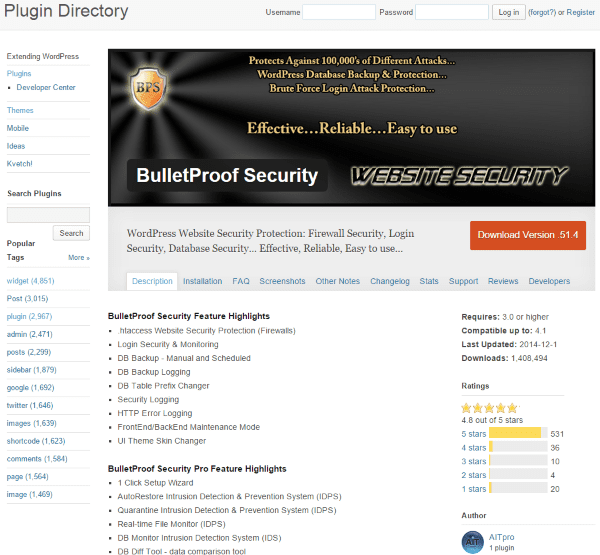The width and height of the screenshot is (600, 555).
Task: Open the Plugins sidebar link
Action: coord(19,73)
